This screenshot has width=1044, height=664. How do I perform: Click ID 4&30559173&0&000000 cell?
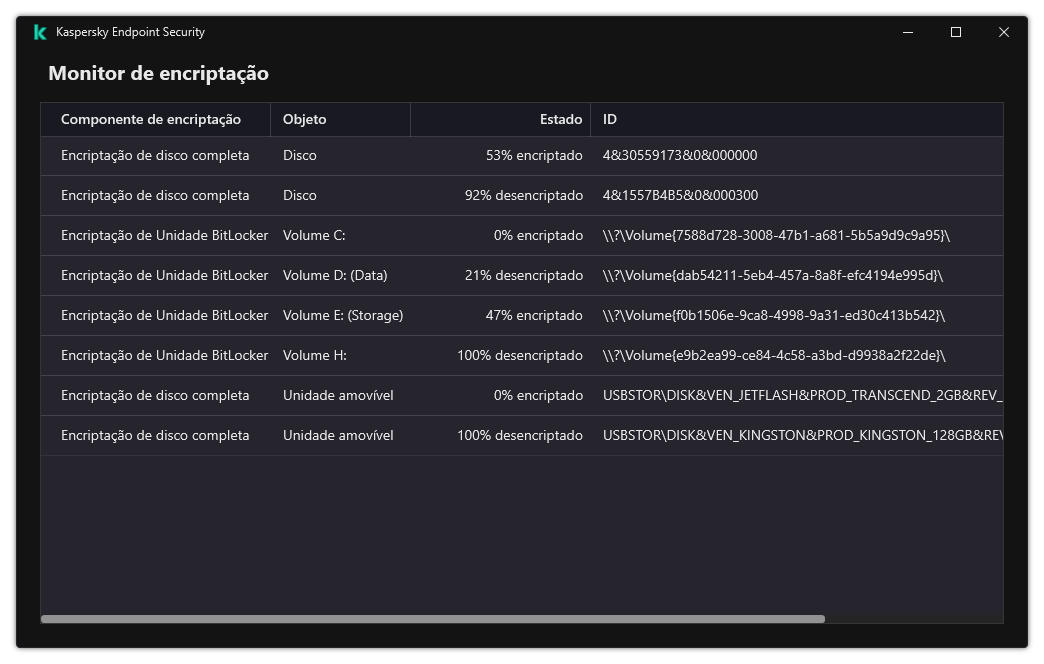[680, 156]
